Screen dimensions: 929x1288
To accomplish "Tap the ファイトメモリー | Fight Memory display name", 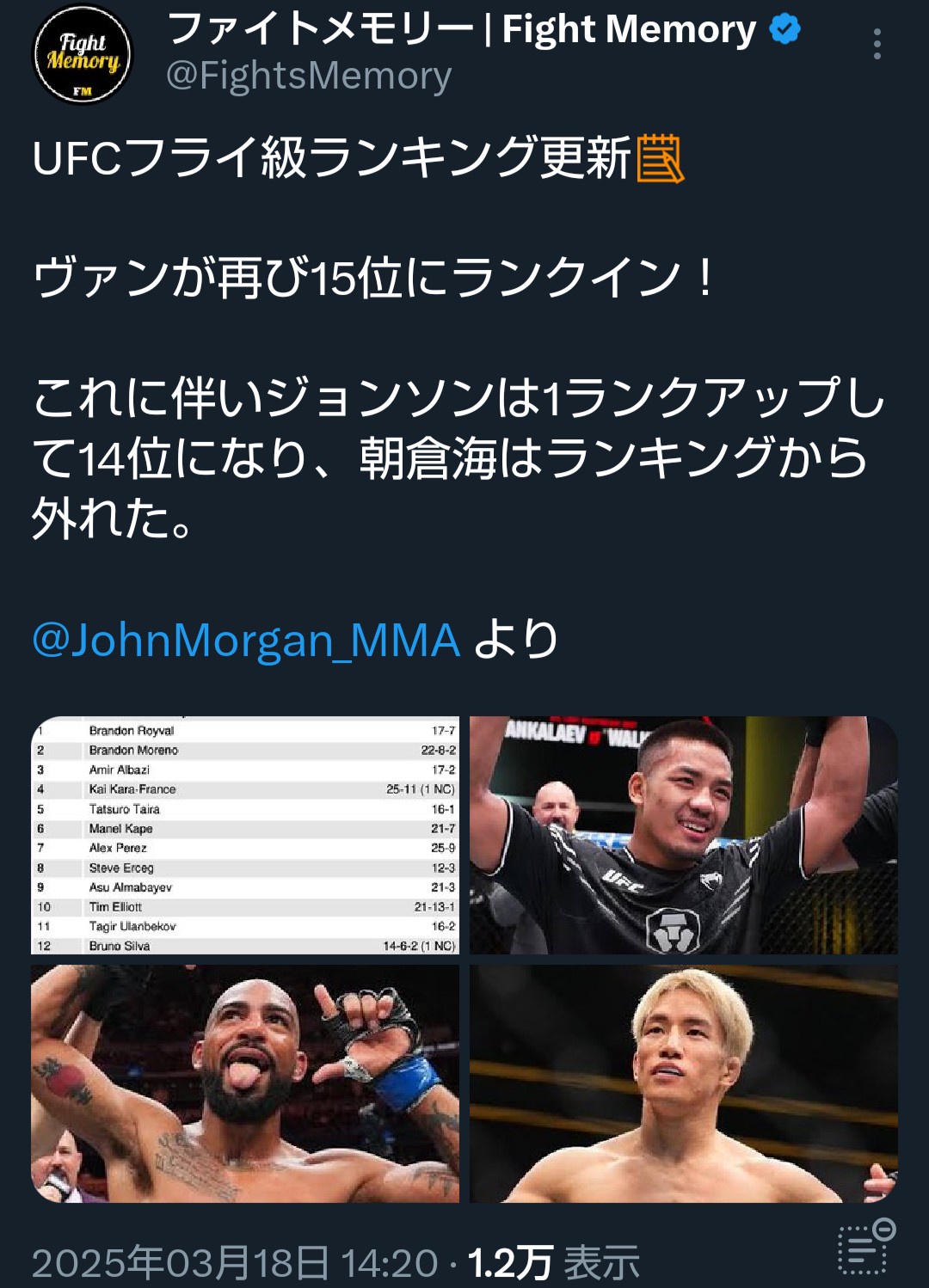I will pos(461,29).
